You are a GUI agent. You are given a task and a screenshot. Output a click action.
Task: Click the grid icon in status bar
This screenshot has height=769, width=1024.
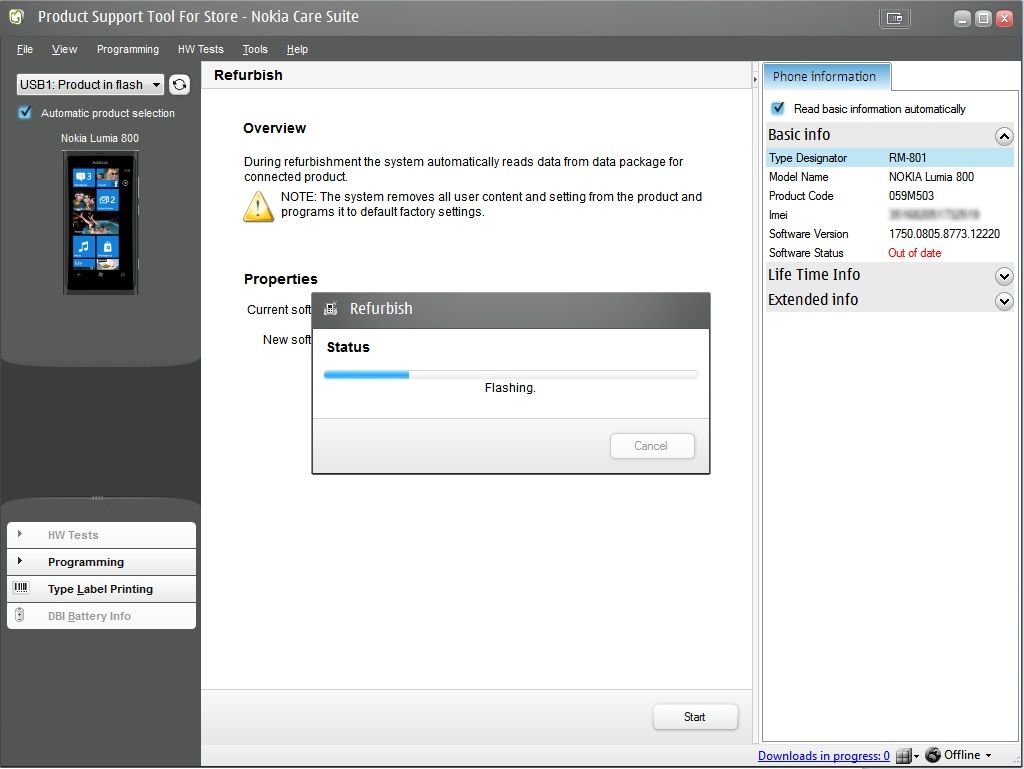903,756
